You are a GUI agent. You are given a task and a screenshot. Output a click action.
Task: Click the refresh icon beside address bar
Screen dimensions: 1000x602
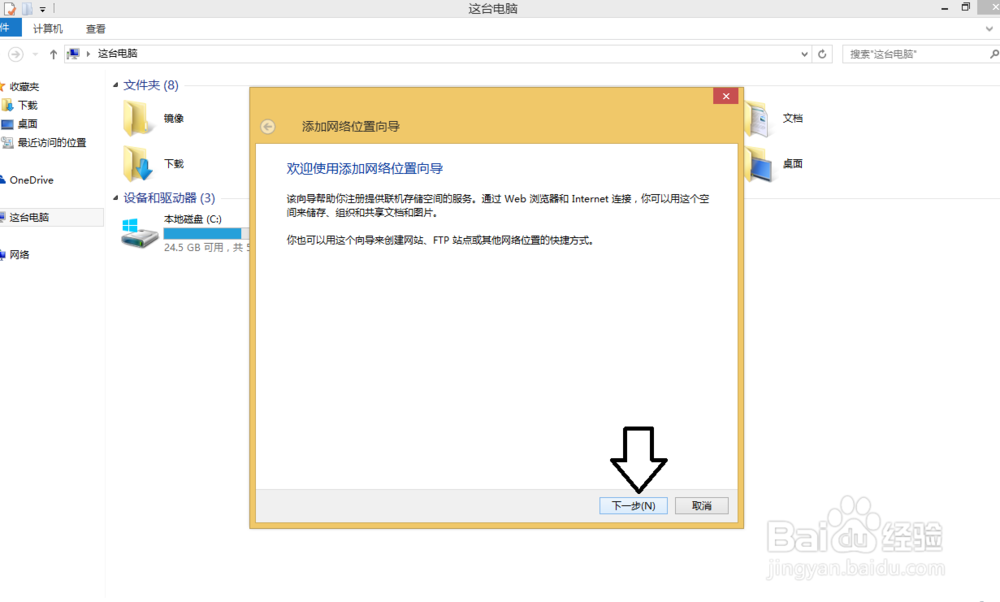823,53
